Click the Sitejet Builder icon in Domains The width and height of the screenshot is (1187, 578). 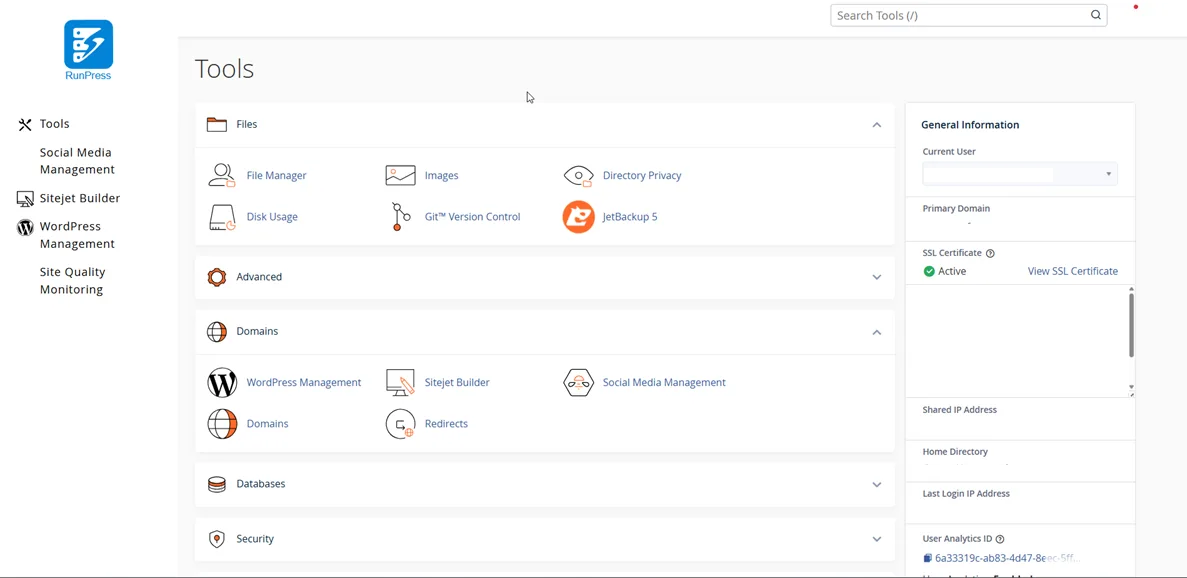click(400, 383)
